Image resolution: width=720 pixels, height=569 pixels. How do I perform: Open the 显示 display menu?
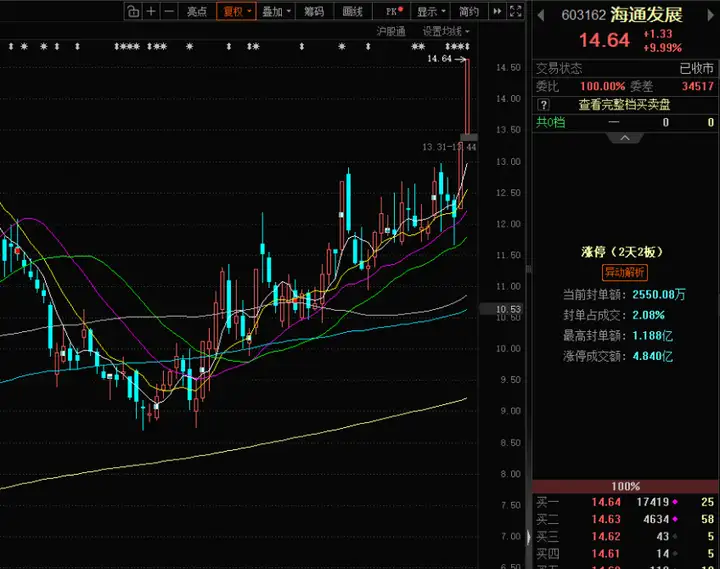pos(431,11)
